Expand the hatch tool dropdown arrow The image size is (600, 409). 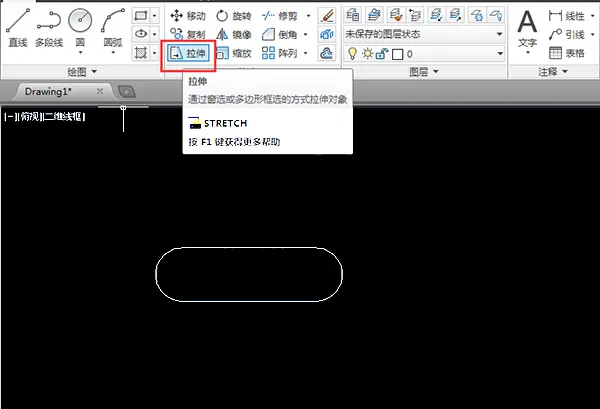tap(154, 52)
